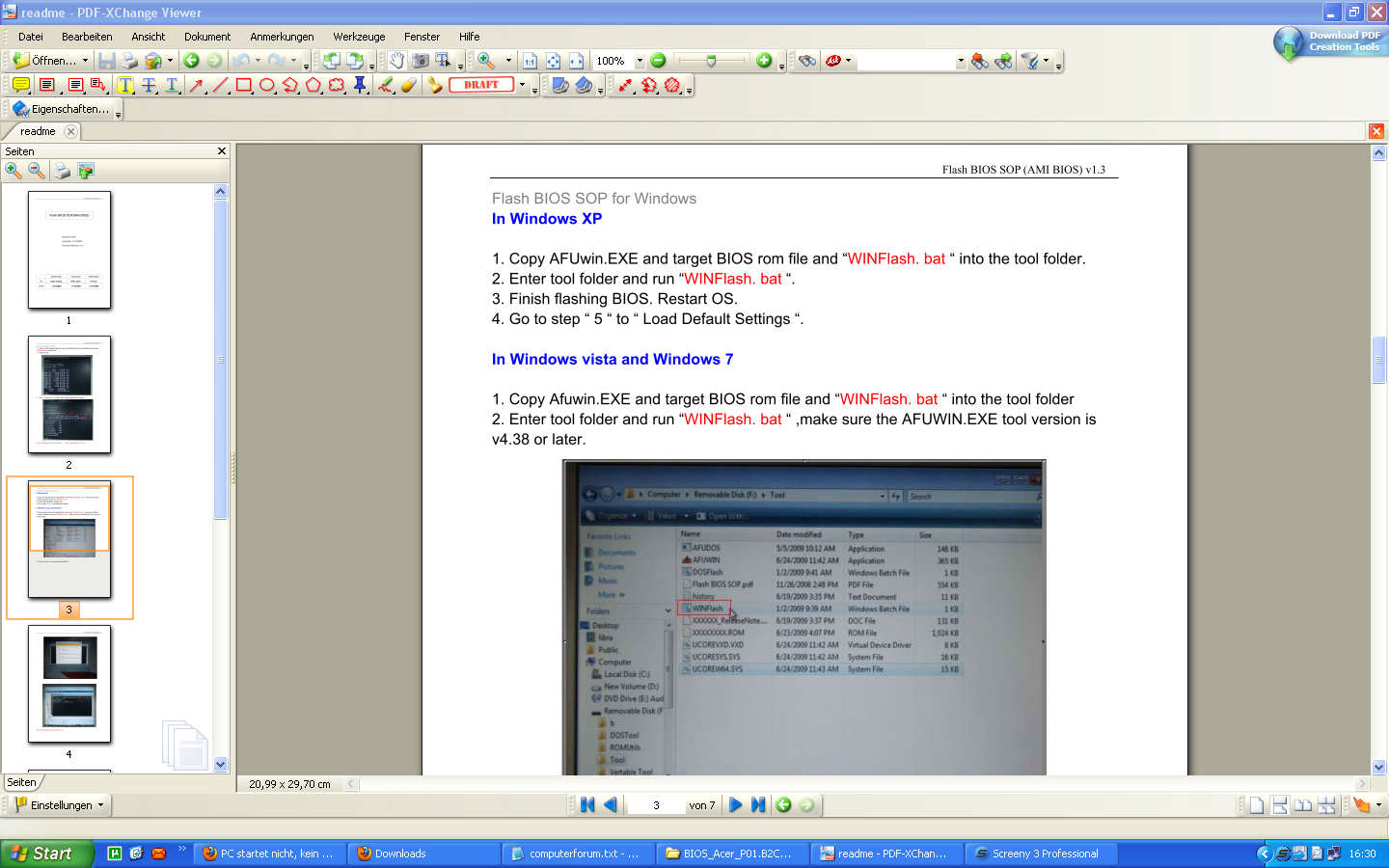Select the cloud annotation tool

[337, 85]
